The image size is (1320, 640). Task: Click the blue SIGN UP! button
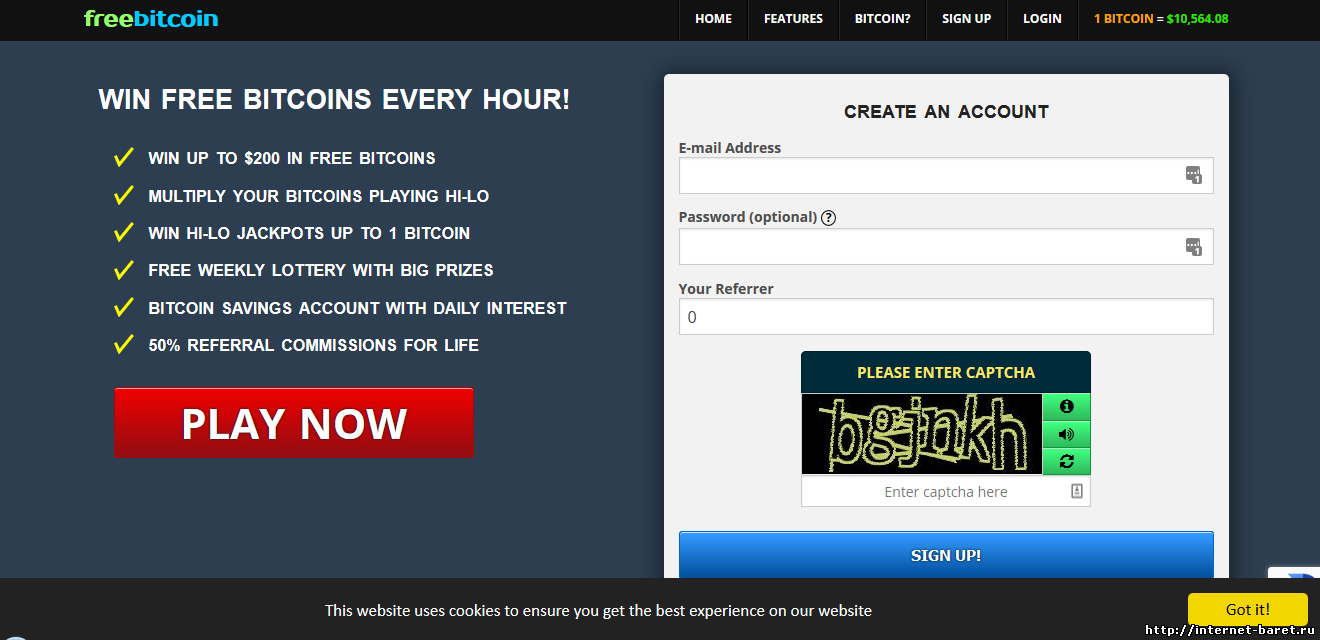pyautogui.click(x=945, y=555)
